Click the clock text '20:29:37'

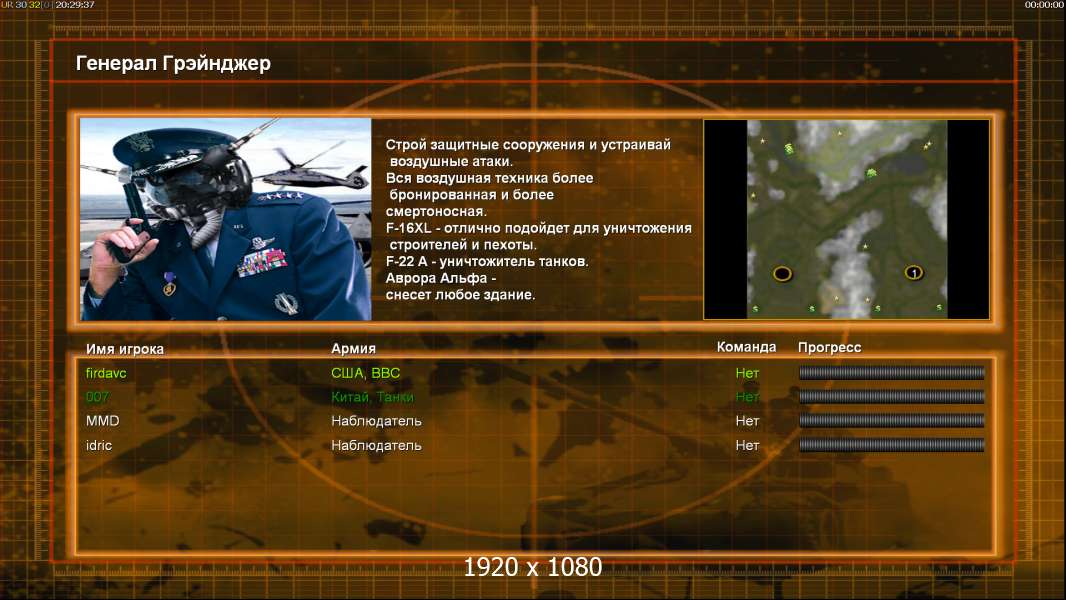pos(75,5)
